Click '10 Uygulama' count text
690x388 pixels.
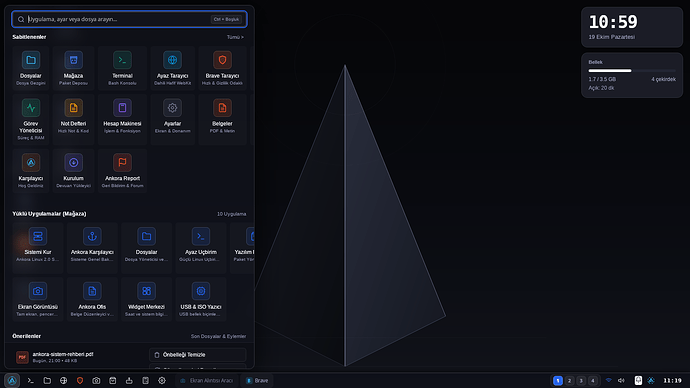pos(231,214)
